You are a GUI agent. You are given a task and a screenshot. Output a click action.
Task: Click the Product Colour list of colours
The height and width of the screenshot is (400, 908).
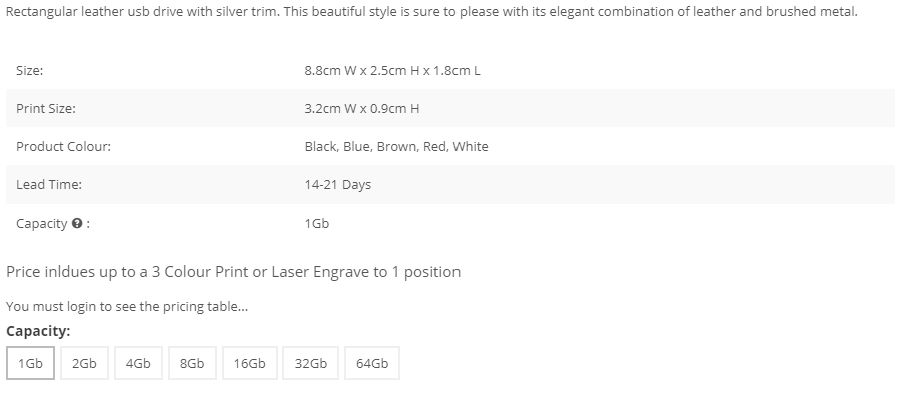[397, 146]
